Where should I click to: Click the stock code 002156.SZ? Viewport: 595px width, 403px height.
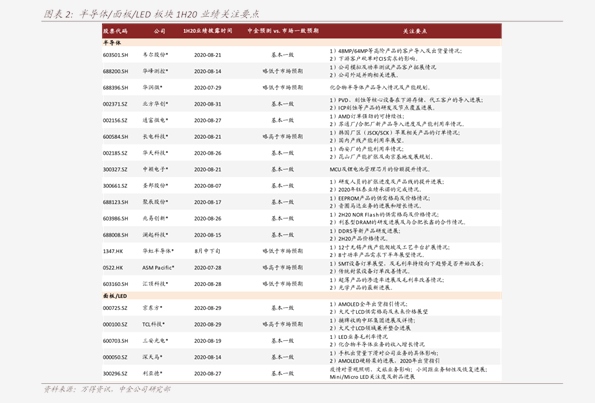[x=115, y=120]
